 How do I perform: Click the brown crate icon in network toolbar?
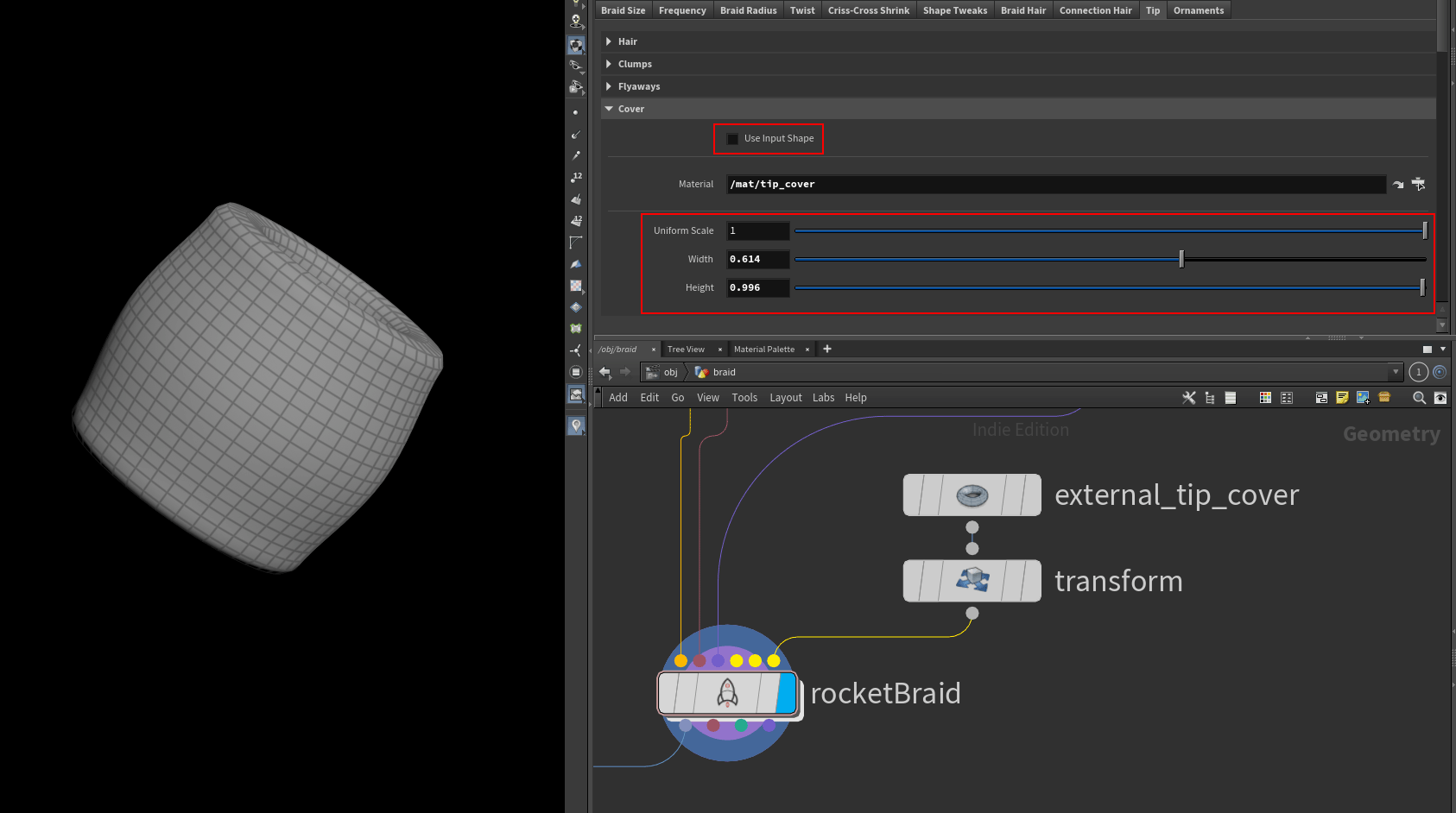click(1384, 397)
